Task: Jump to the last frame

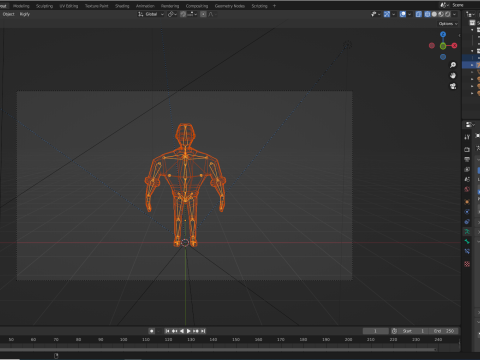Action: pyautogui.click(x=203, y=331)
